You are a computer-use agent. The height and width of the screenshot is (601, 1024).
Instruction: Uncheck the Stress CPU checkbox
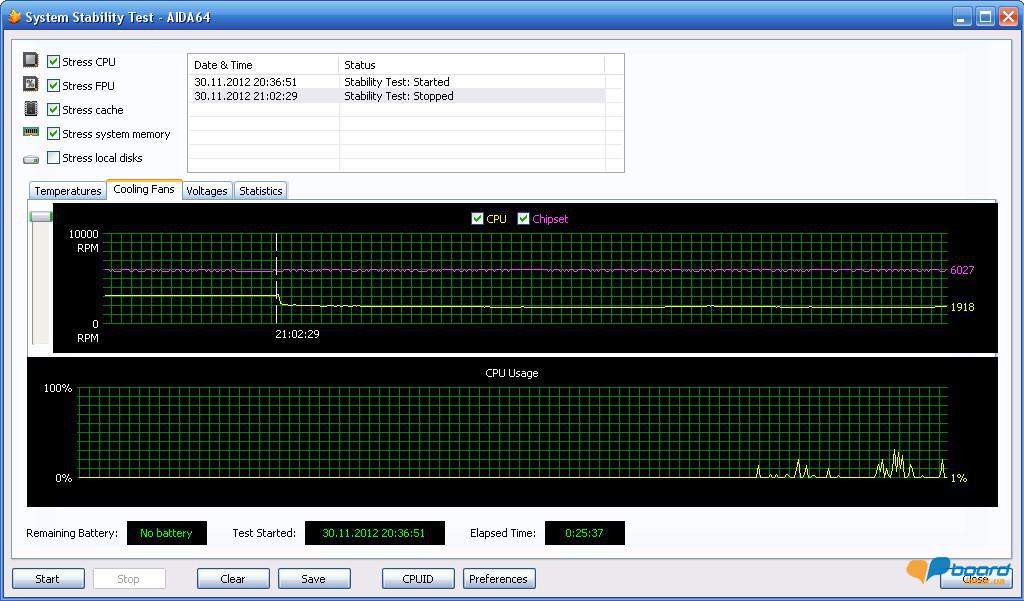pos(54,62)
